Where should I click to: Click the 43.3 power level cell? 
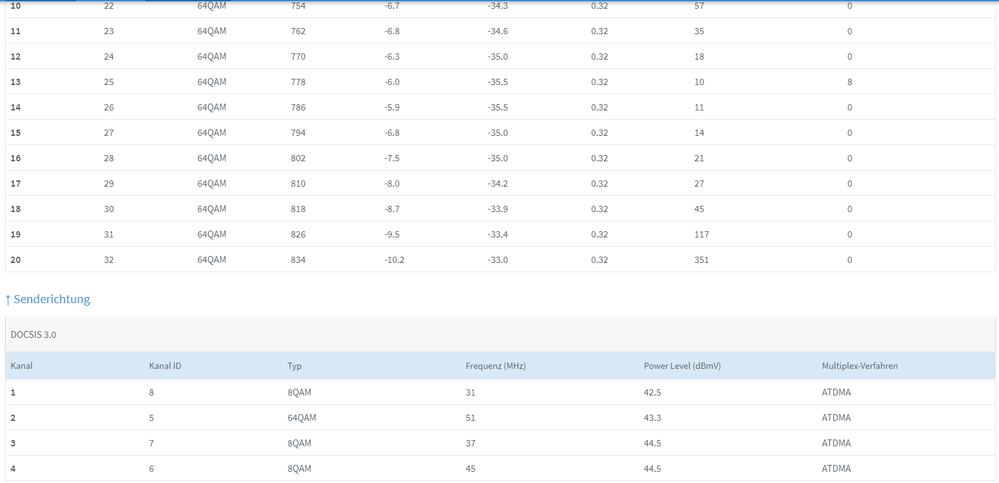(x=652, y=418)
